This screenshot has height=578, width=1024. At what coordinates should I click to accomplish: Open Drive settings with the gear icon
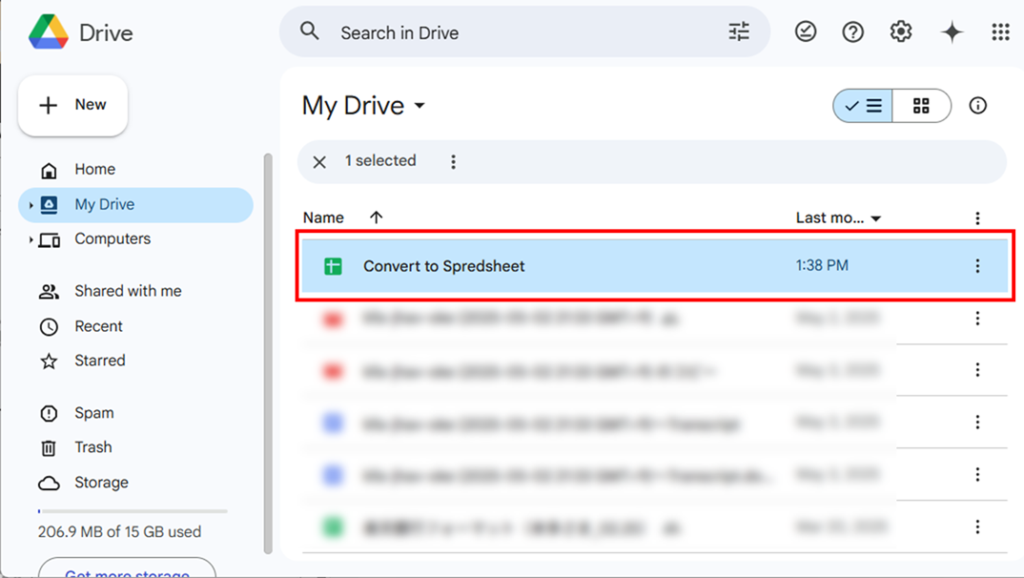tap(900, 31)
